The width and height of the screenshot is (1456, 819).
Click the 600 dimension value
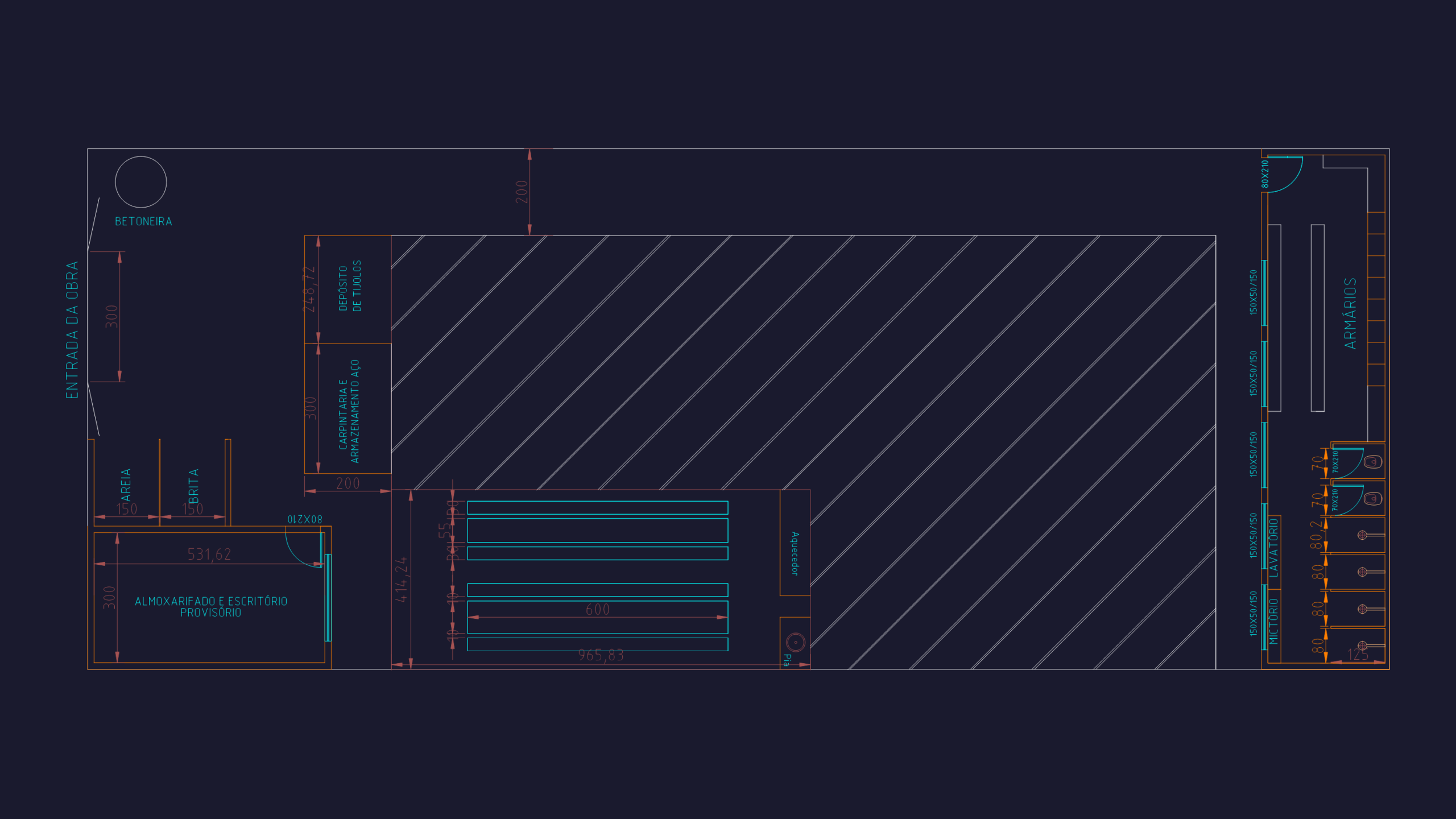point(598,610)
